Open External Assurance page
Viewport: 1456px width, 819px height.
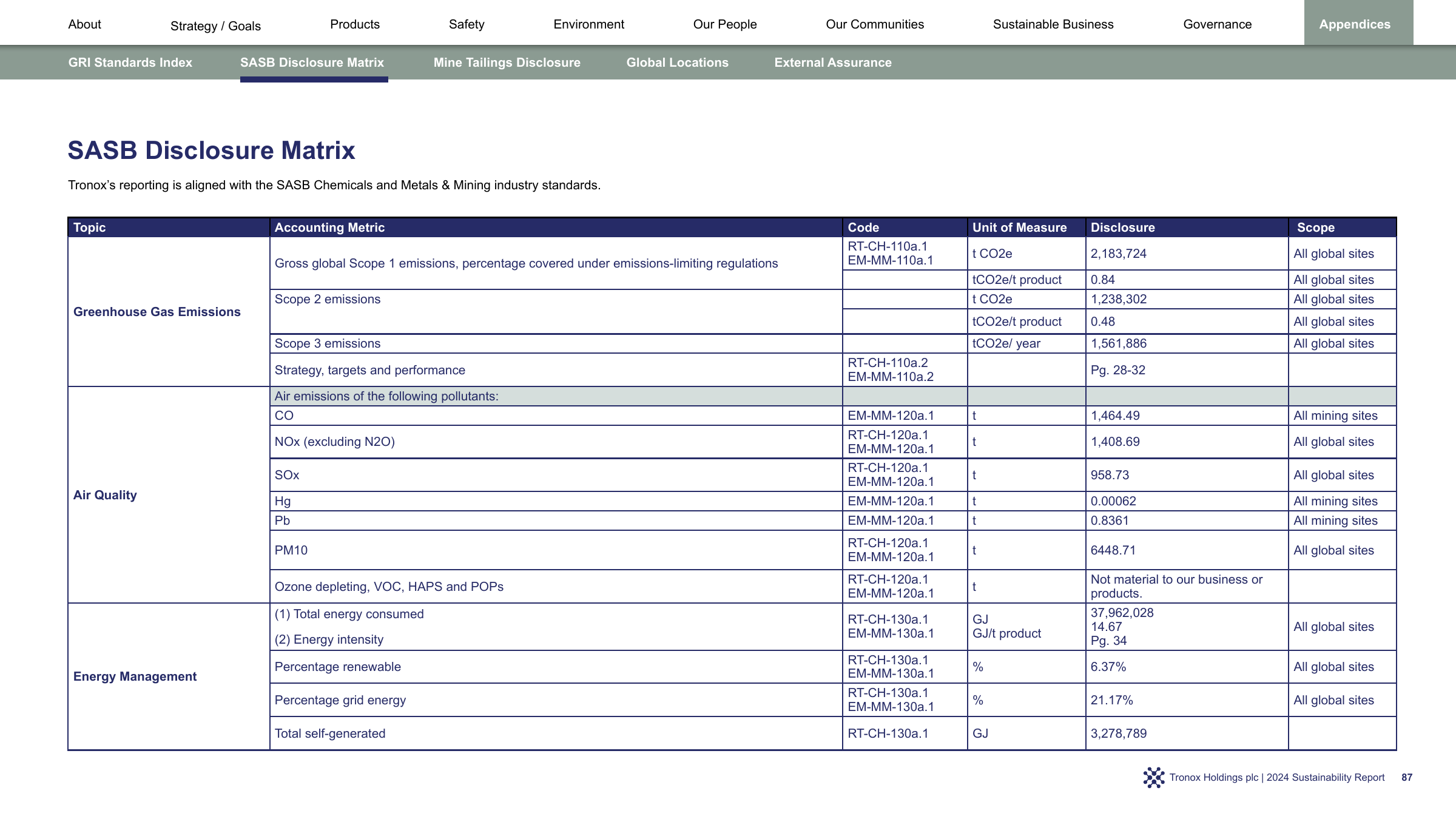coord(833,62)
